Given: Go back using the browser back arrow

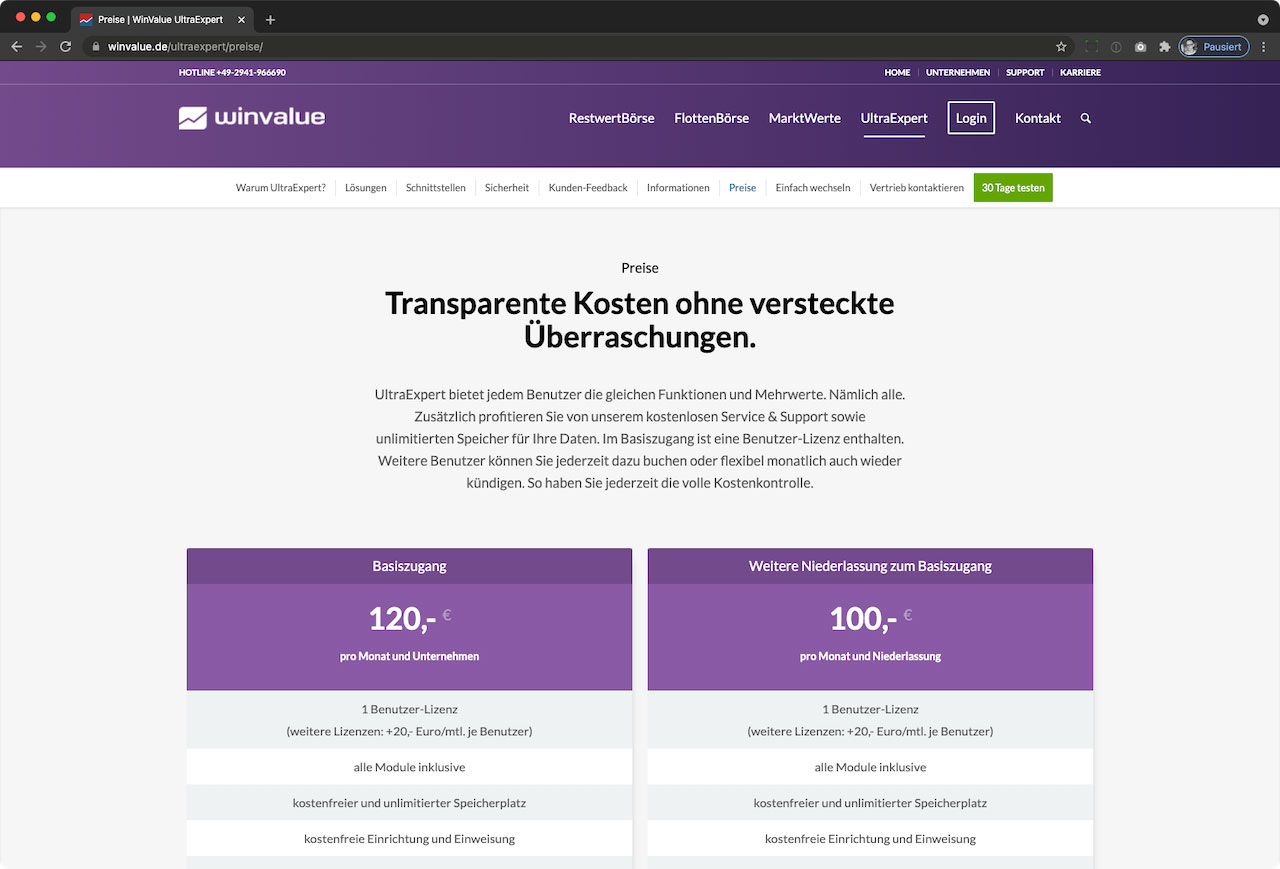Looking at the screenshot, I should 17,46.
